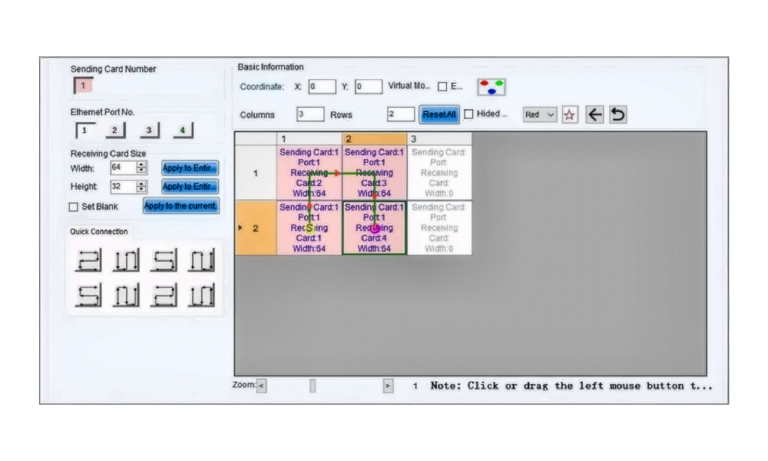Choose second Quick Connection pattern in top row

point(126,260)
